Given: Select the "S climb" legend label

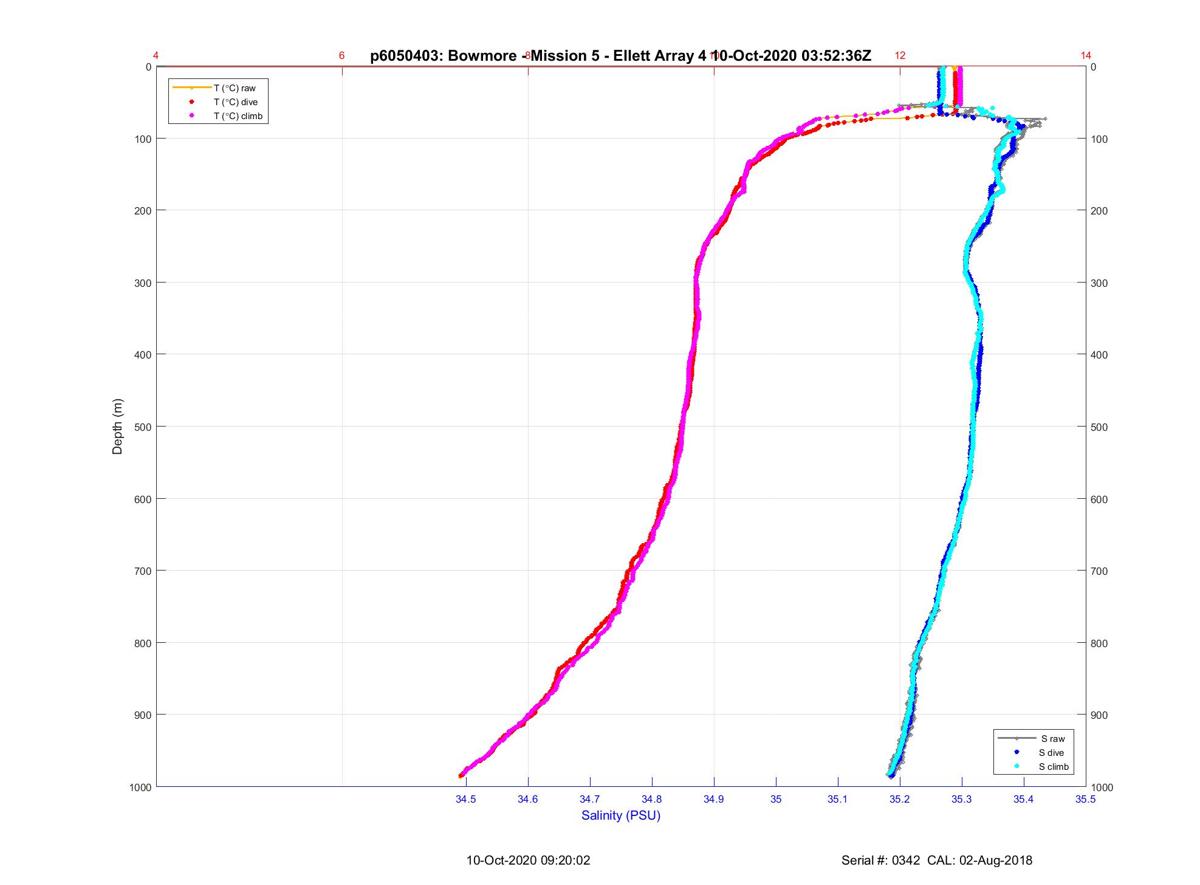Looking at the screenshot, I should [x=1056, y=766].
